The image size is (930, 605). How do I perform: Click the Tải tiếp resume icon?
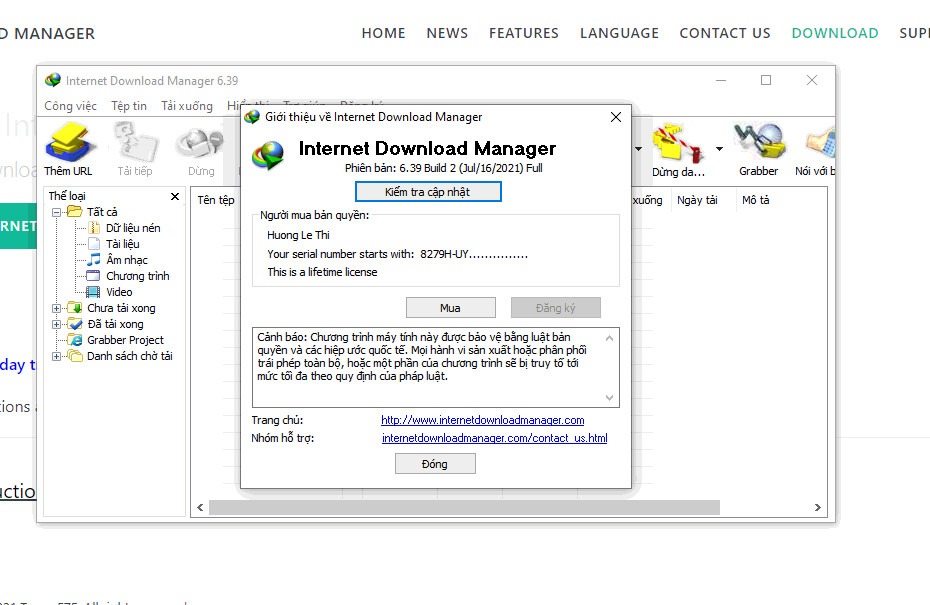136,142
